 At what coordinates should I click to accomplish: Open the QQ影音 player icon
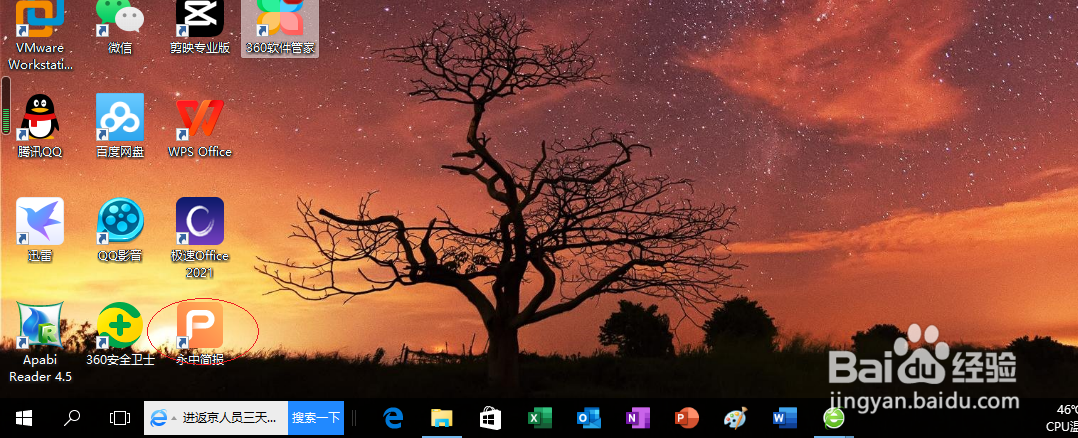click(x=120, y=230)
